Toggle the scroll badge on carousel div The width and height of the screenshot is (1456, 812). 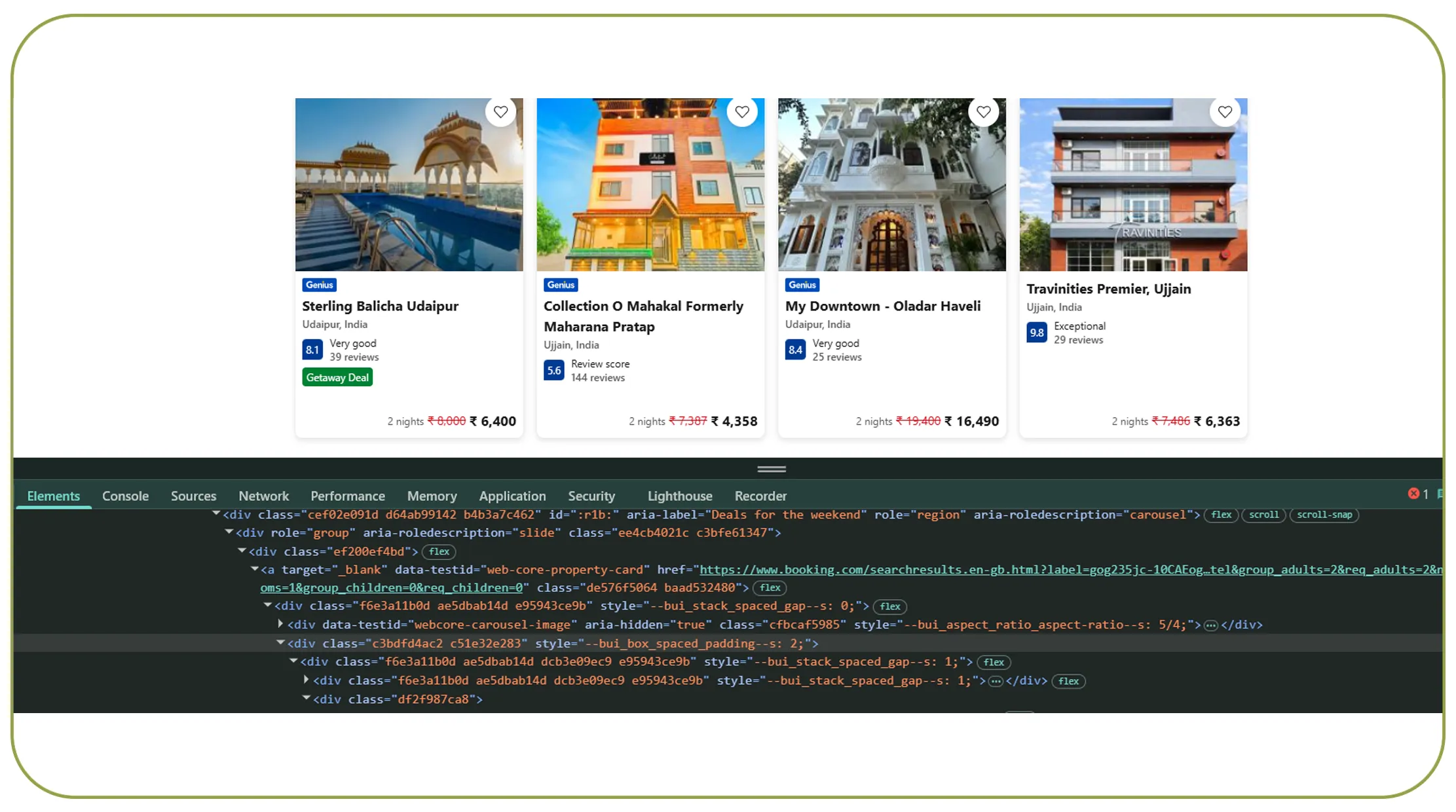point(1263,515)
